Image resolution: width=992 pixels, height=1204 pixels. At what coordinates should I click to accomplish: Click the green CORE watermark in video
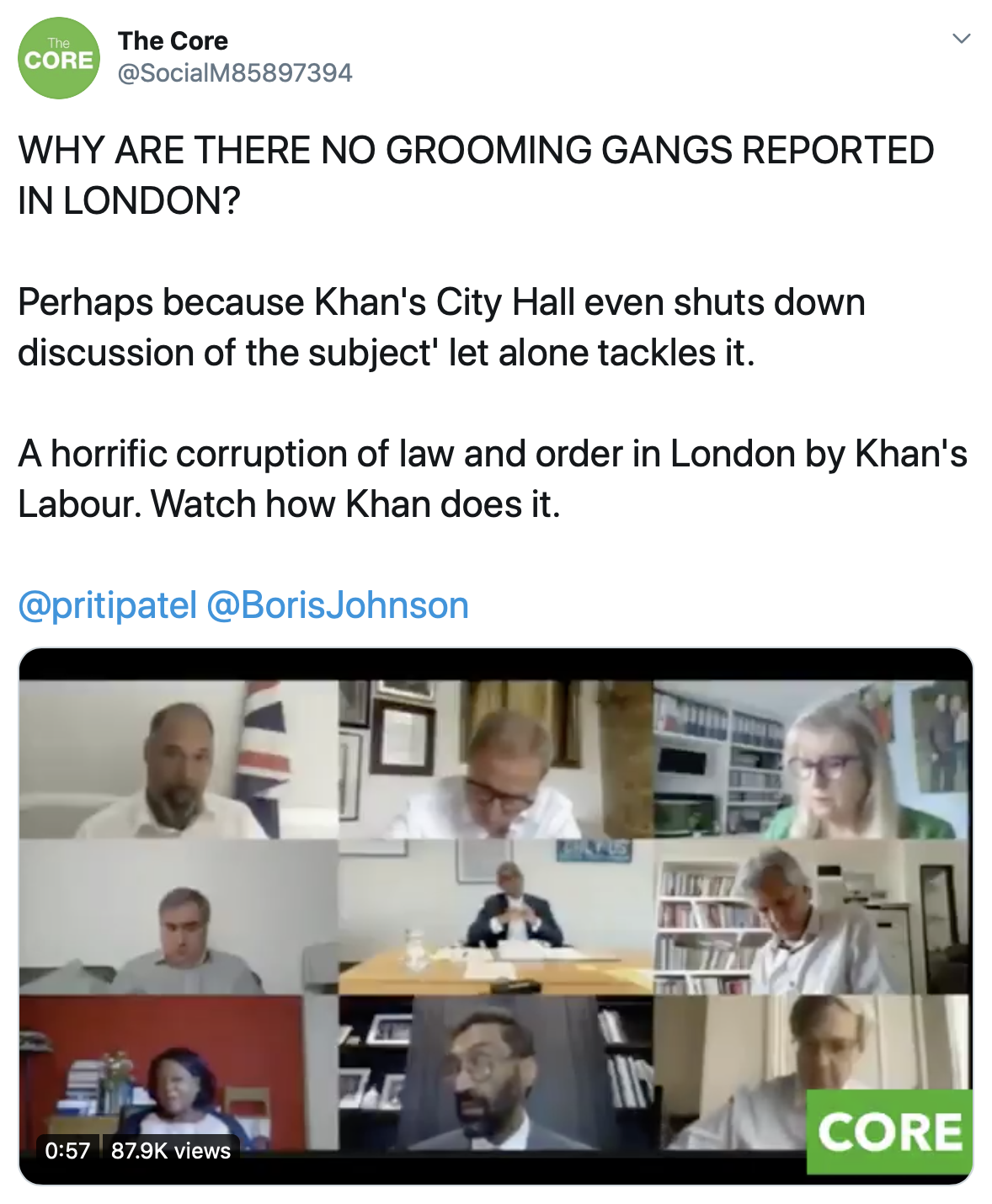click(889, 1132)
